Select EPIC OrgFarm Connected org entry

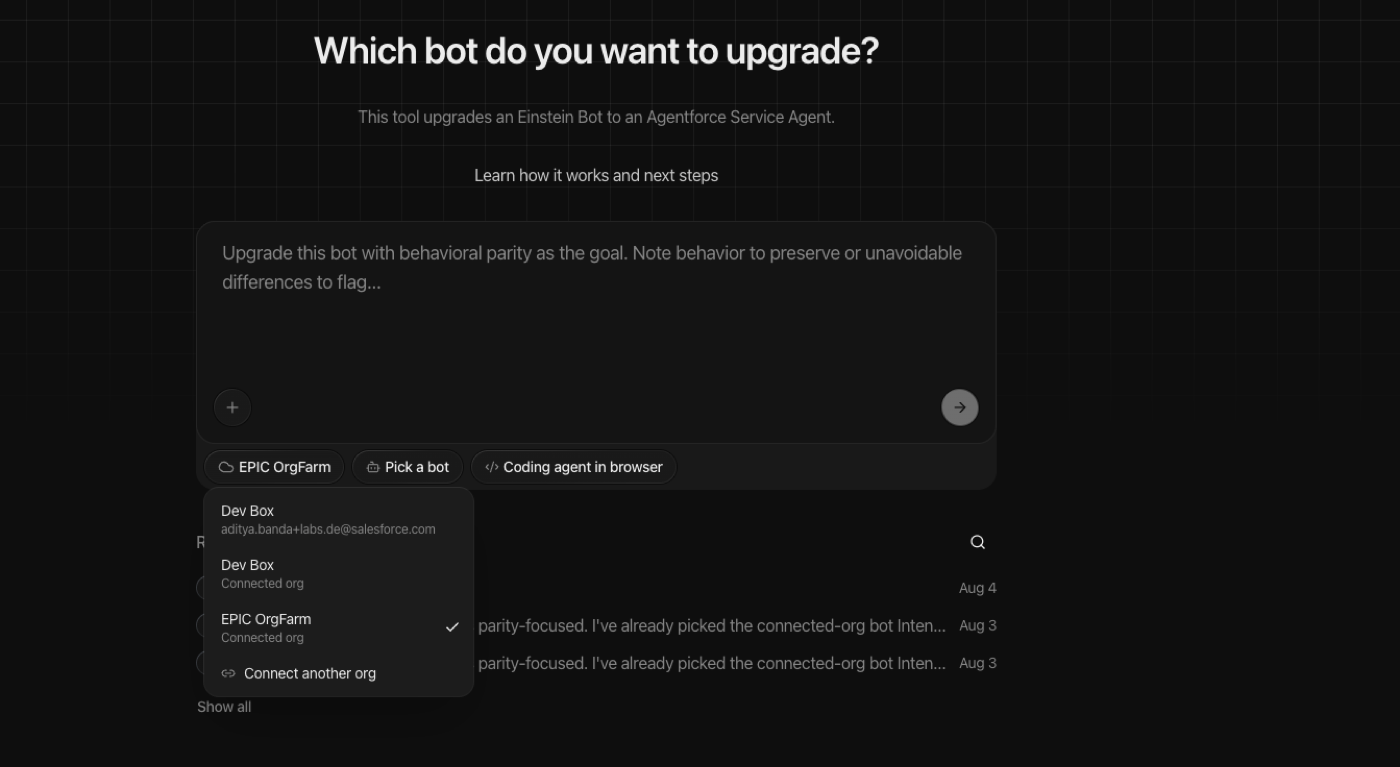[338, 628]
